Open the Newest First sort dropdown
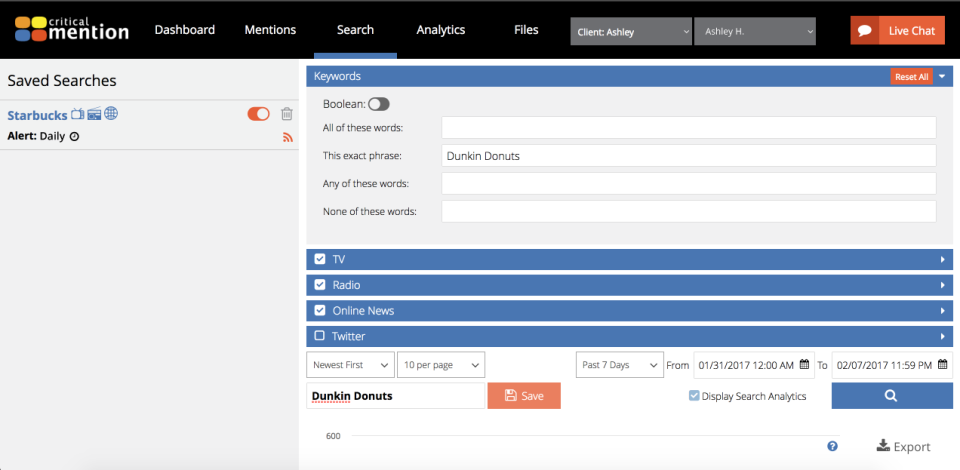This screenshot has width=960, height=470. (350, 365)
